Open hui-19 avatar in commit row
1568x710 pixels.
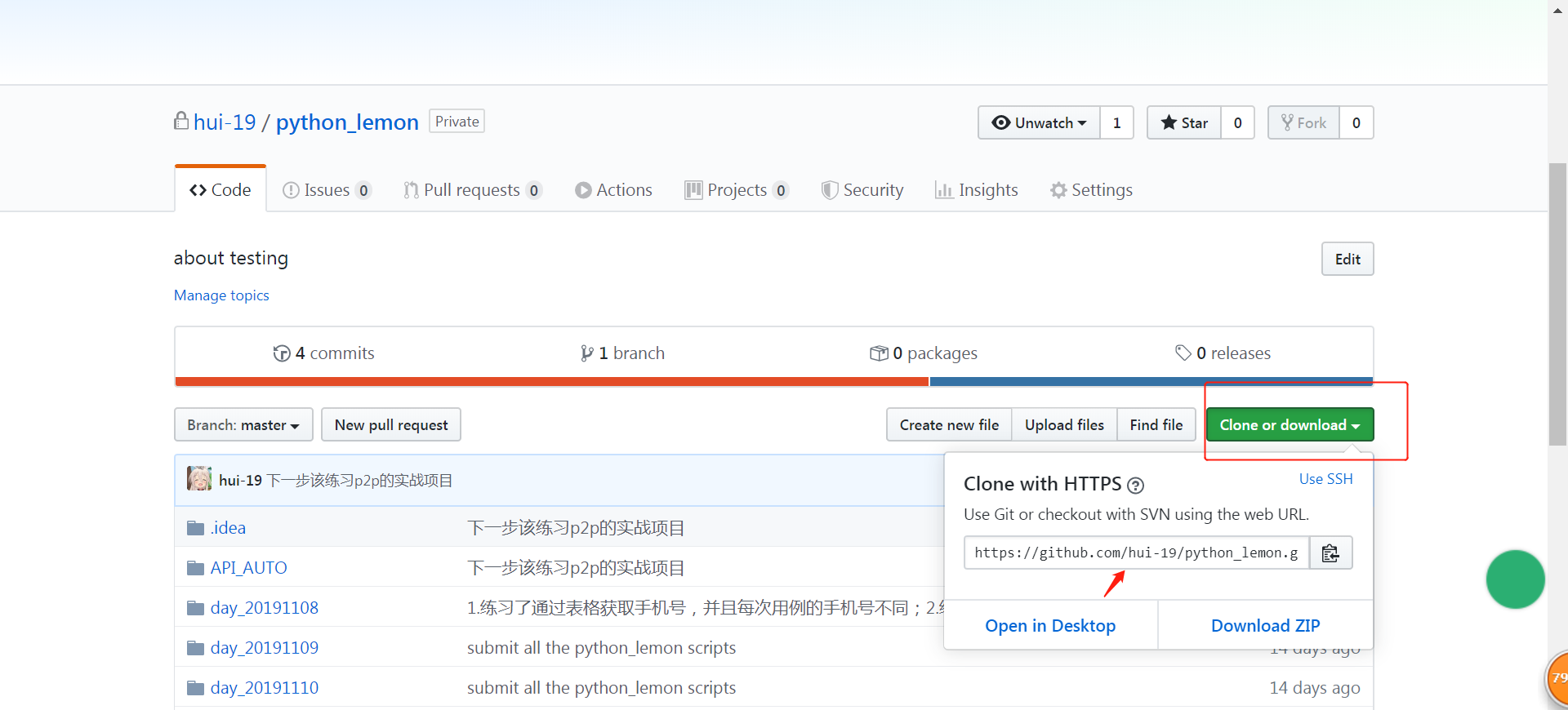pos(199,479)
